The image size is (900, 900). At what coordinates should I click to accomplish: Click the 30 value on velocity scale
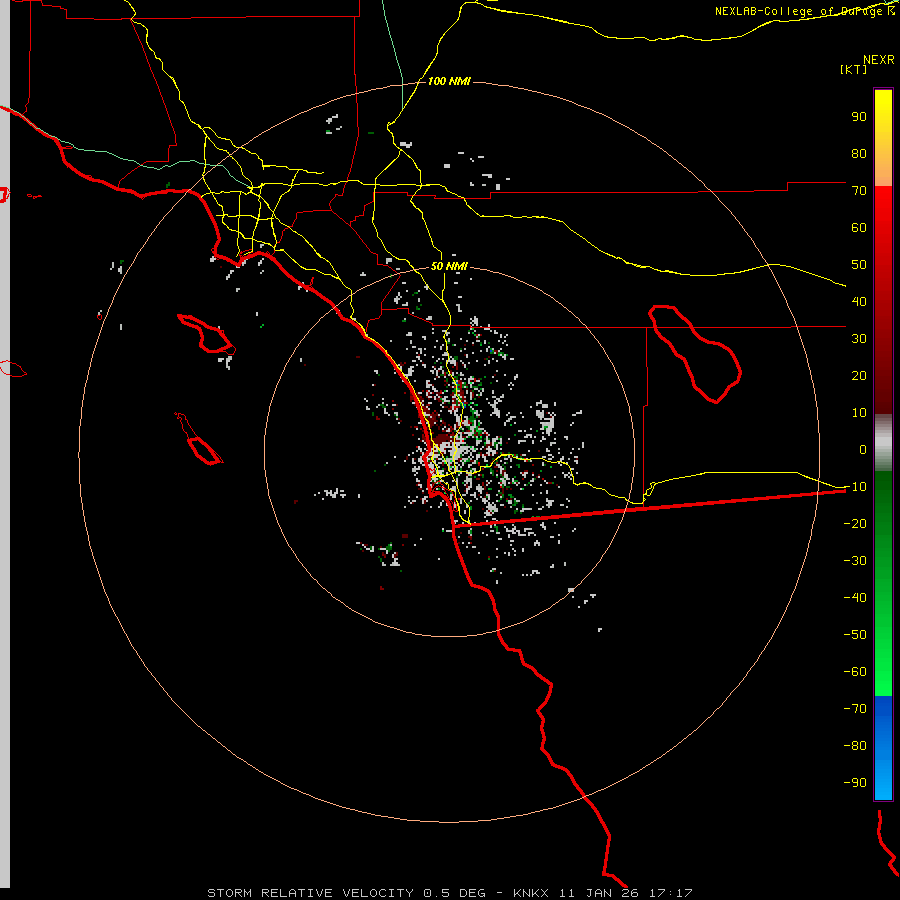point(859,339)
